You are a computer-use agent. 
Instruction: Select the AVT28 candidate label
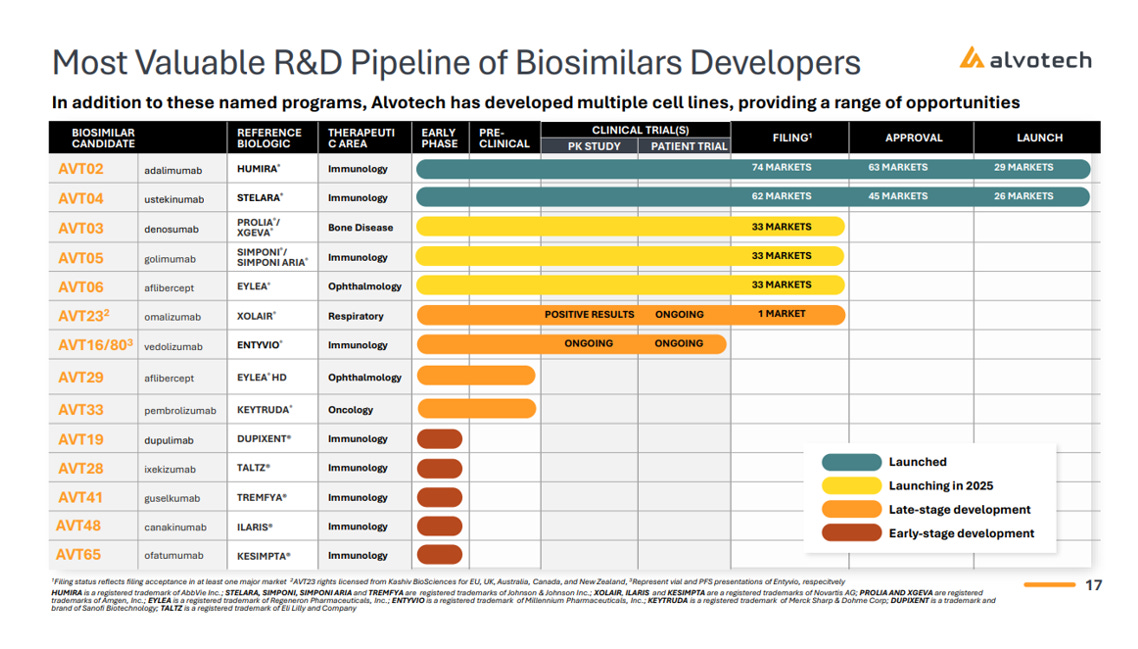[x=81, y=468]
